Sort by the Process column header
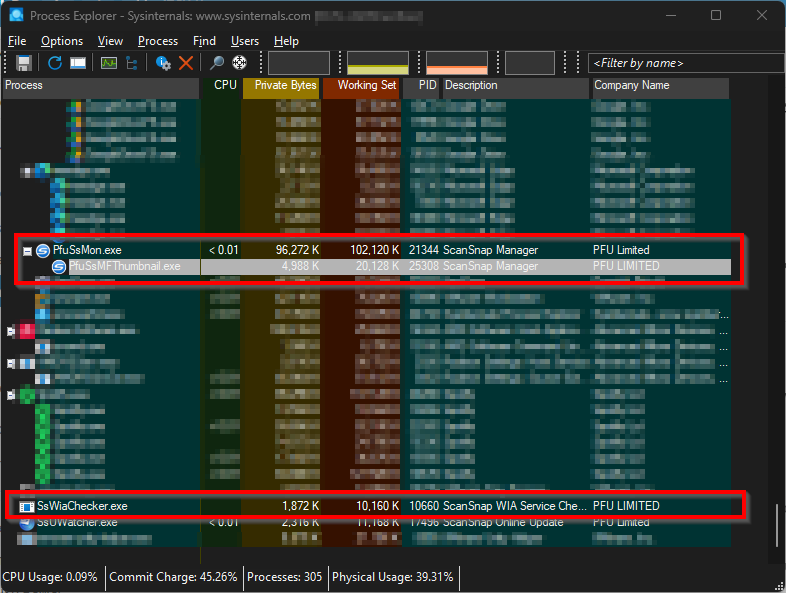The image size is (786, 593). 101,86
